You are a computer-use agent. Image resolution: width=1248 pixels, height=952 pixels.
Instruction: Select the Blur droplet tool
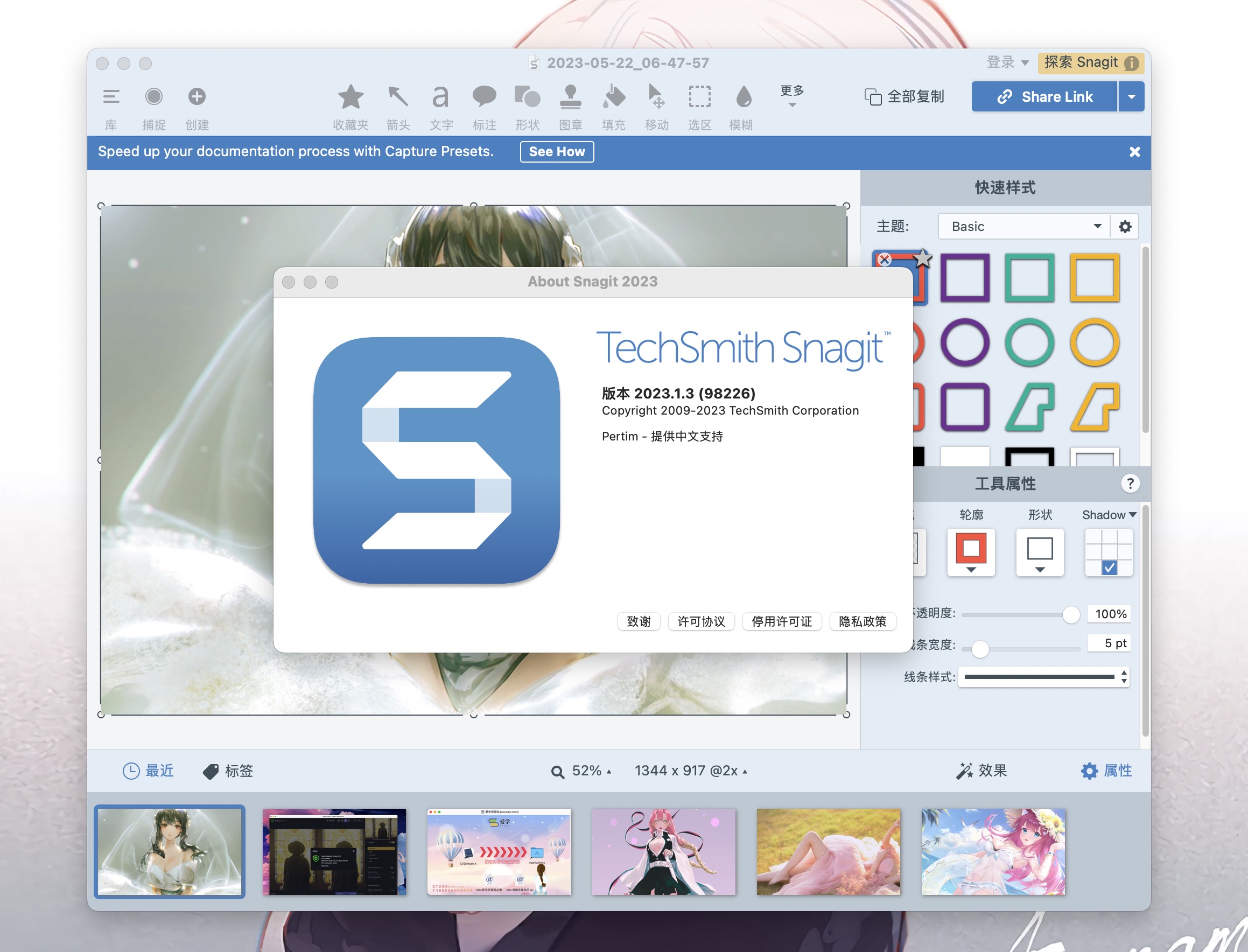[x=743, y=97]
